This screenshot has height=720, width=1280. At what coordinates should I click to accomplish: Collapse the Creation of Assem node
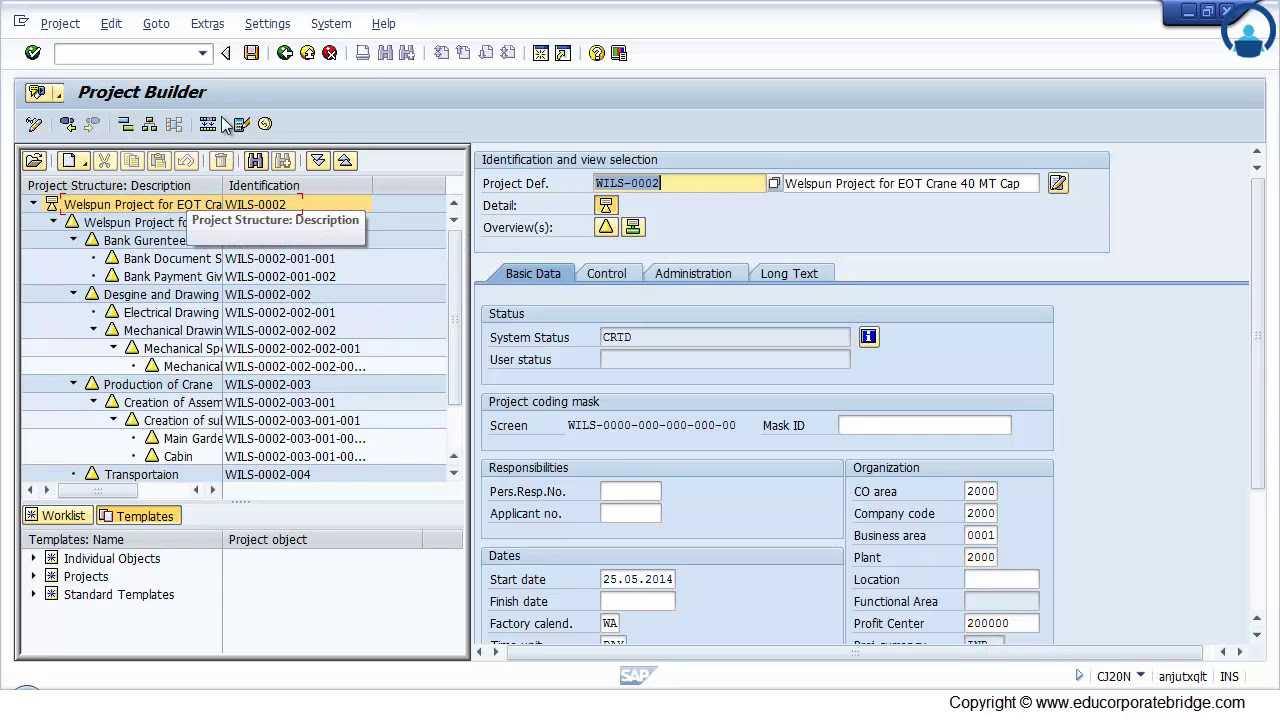tap(93, 402)
